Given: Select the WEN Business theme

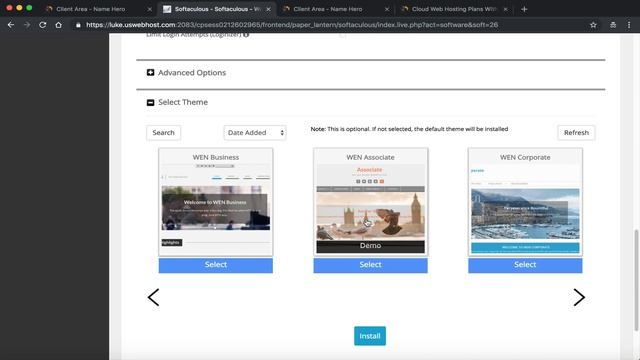Looking at the screenshot, I should click(216, 265).
